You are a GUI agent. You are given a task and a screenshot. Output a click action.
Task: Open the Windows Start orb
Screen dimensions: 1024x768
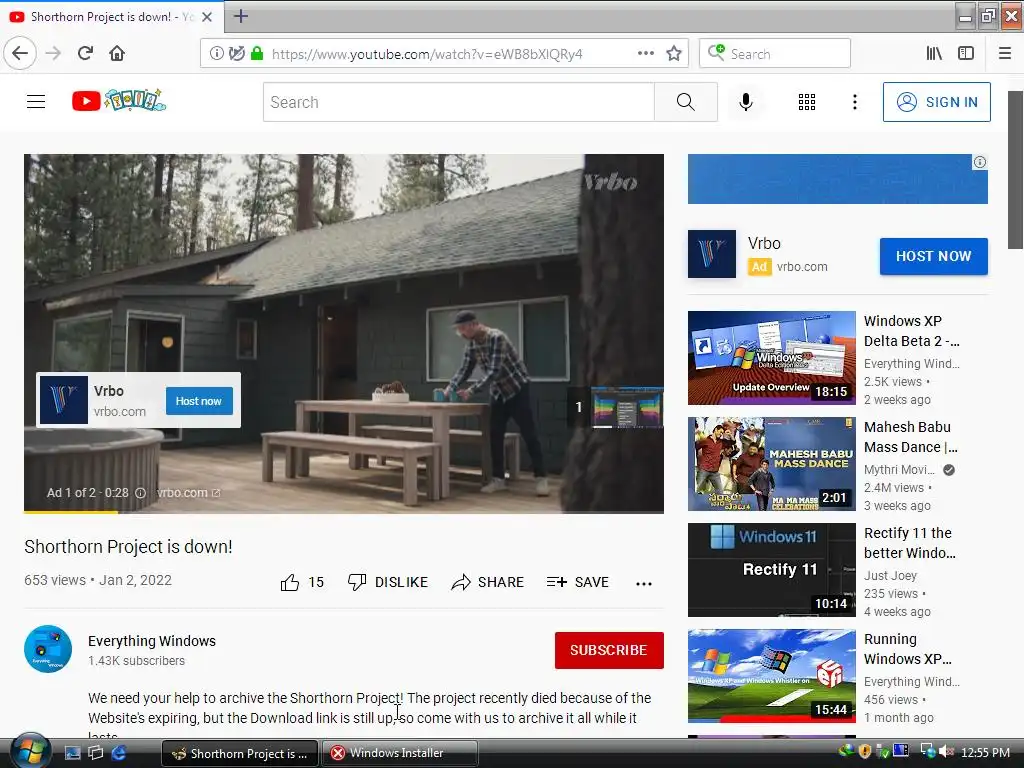click(x=29, y=751)
